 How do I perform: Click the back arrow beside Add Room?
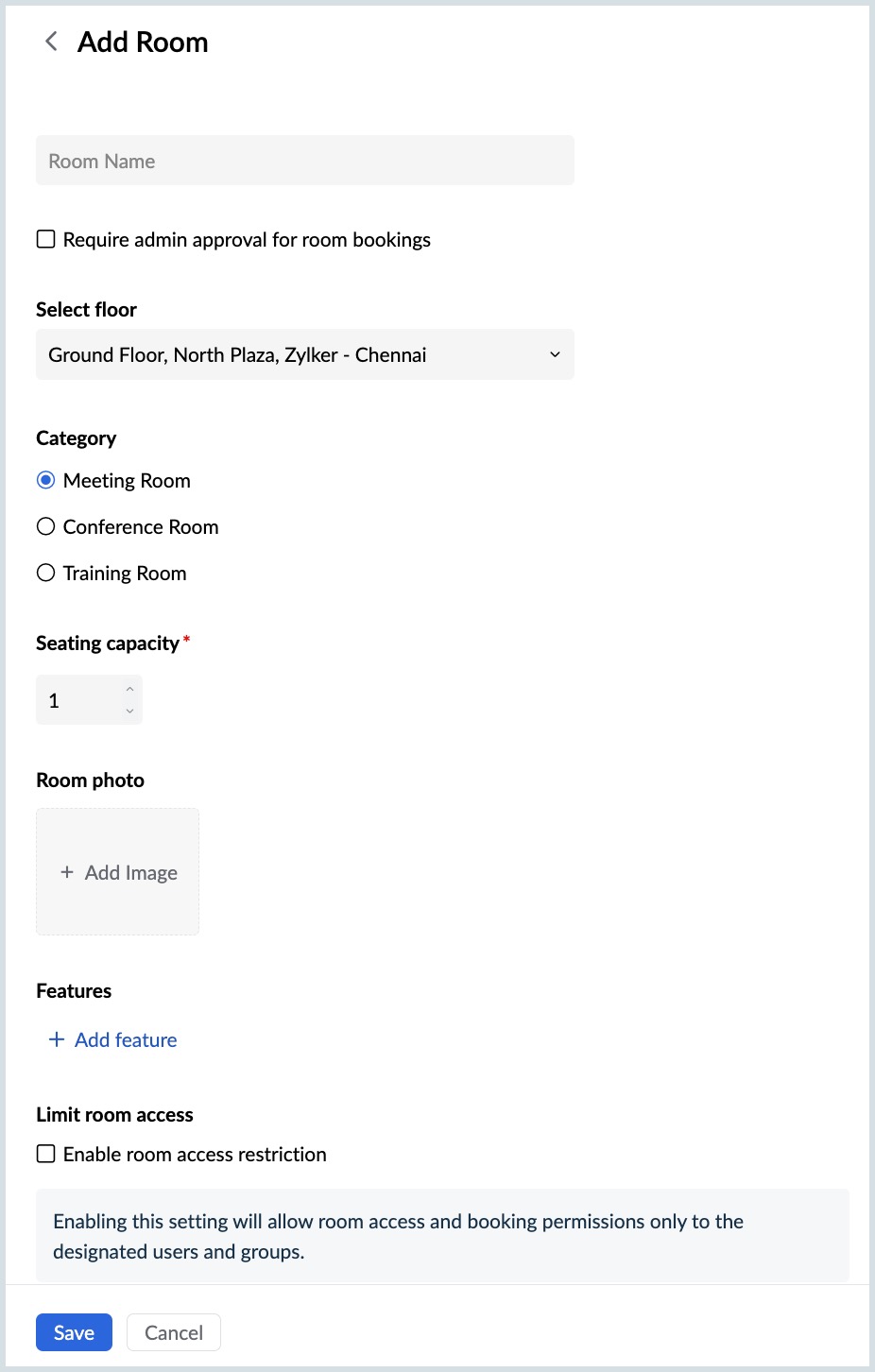pos(51,42)
